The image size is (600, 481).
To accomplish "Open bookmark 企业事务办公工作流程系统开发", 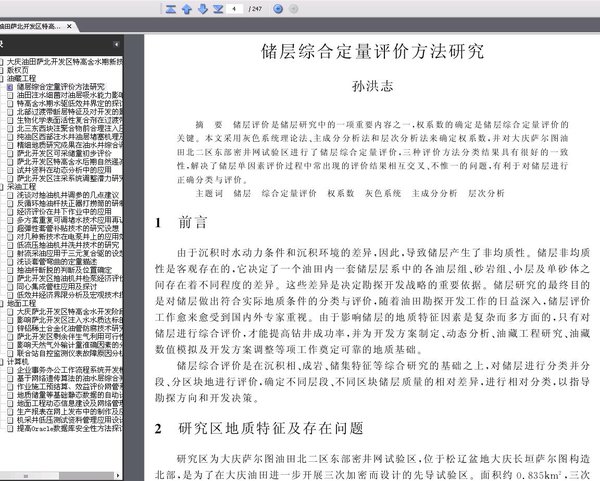I will [70, 370].
